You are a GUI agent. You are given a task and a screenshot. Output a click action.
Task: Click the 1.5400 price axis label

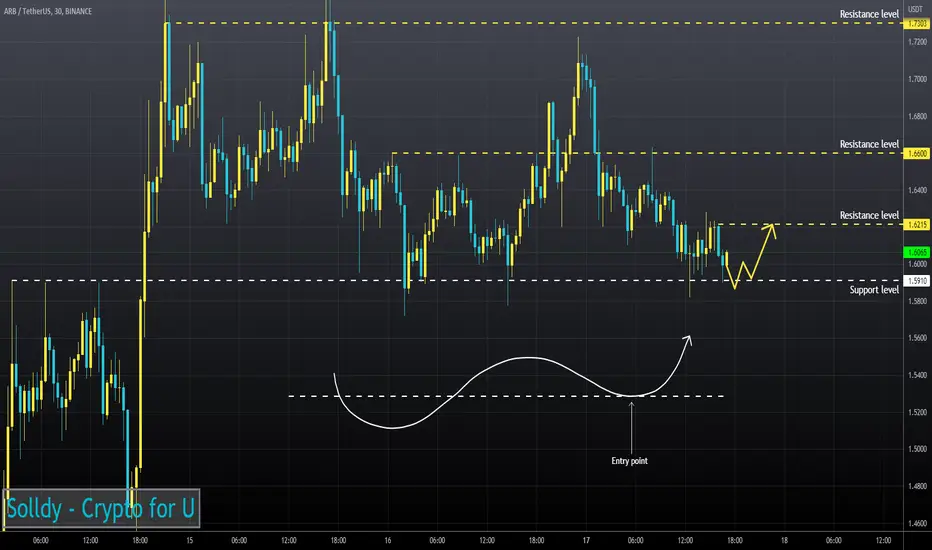[x=917, y=375]
